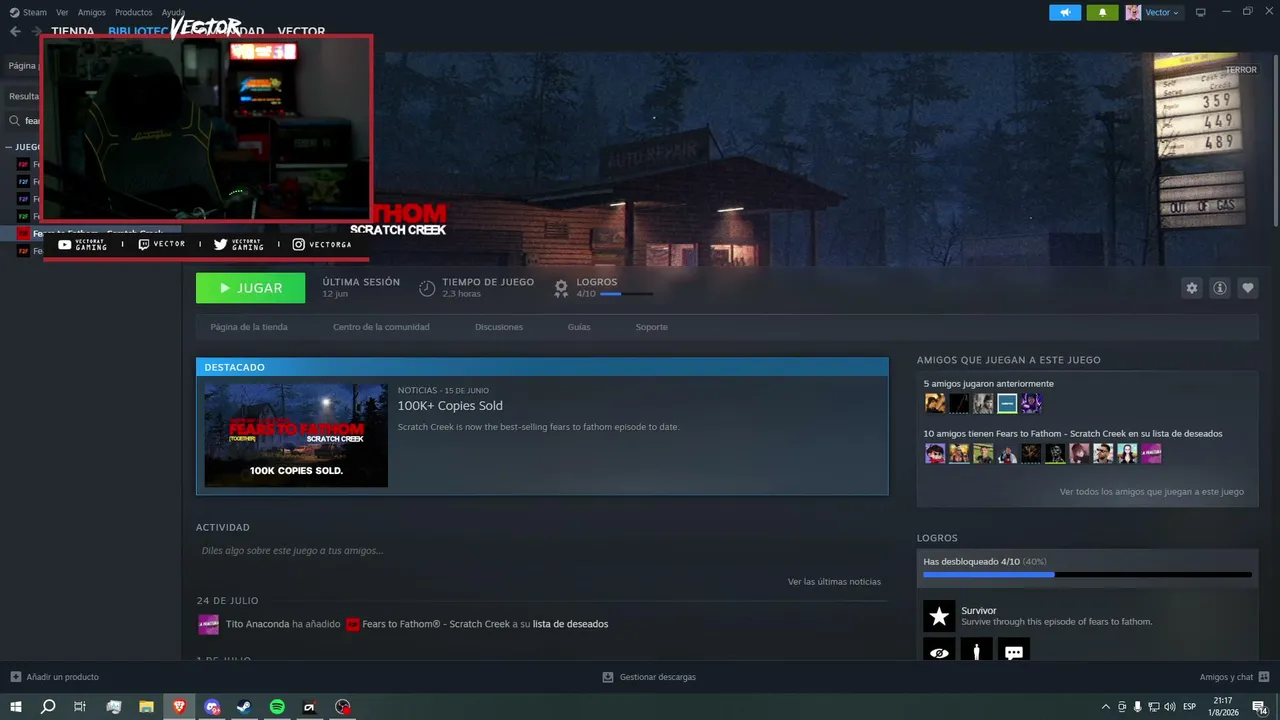Open Windows Start menu

point(15,707)
